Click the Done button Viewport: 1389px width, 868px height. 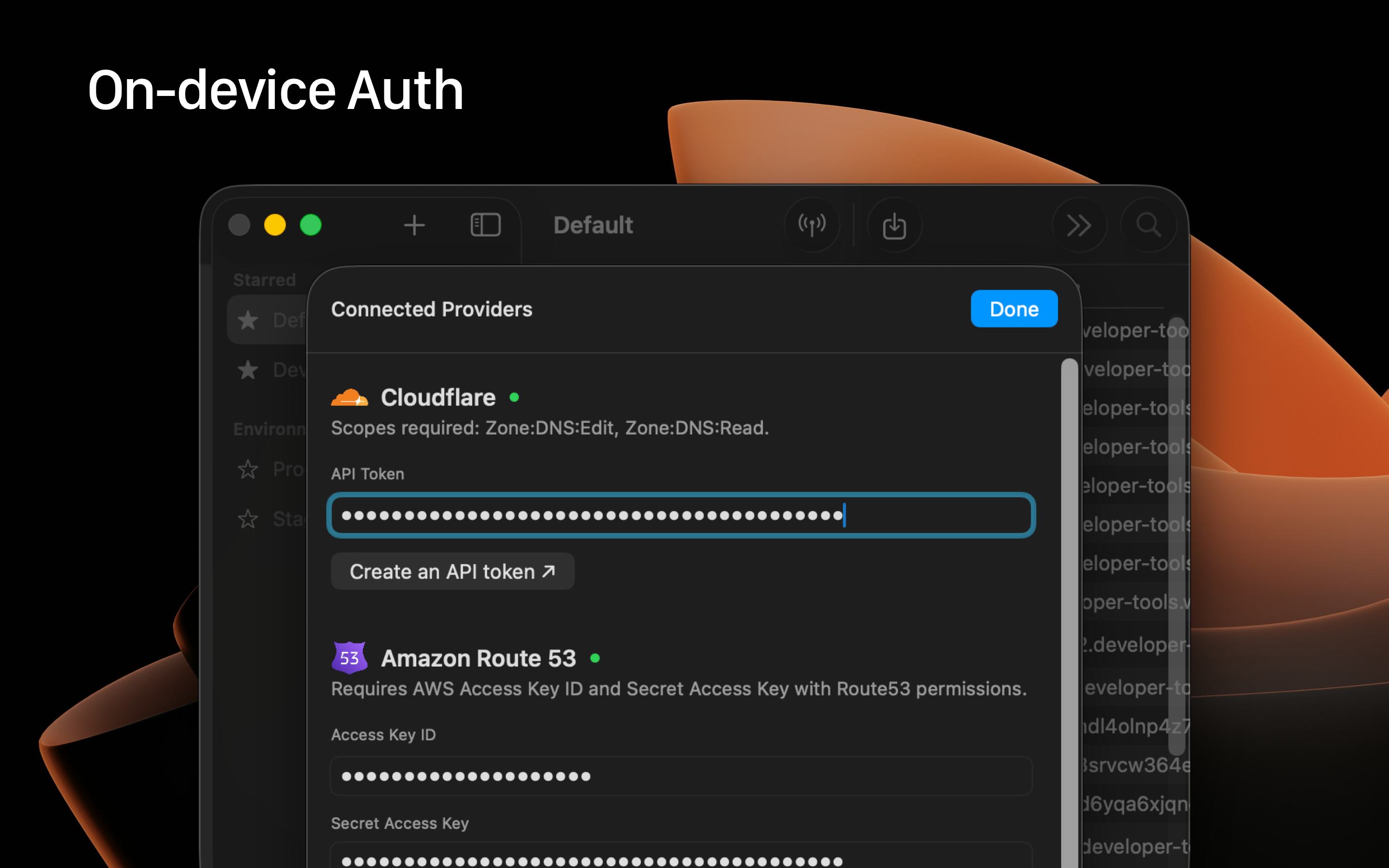point(1014,309)
